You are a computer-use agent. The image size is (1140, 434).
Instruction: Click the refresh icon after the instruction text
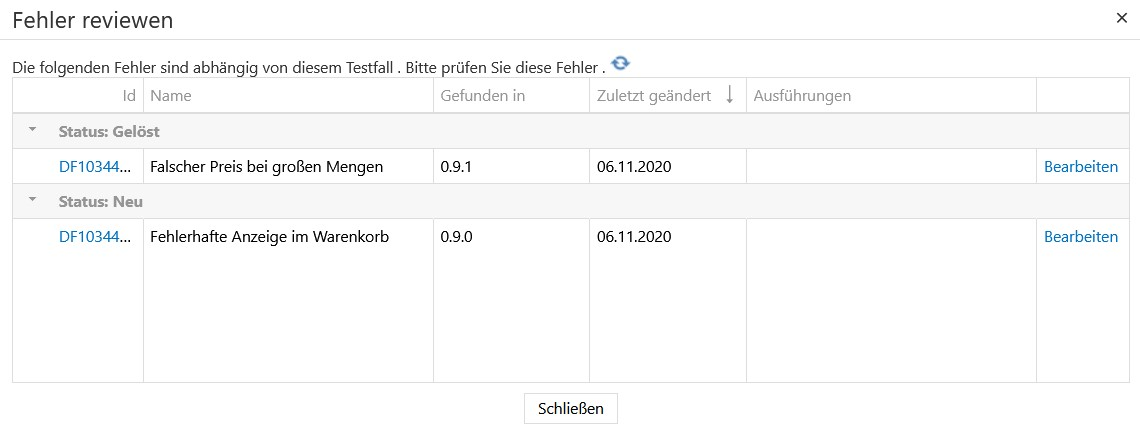click(621, 64)
